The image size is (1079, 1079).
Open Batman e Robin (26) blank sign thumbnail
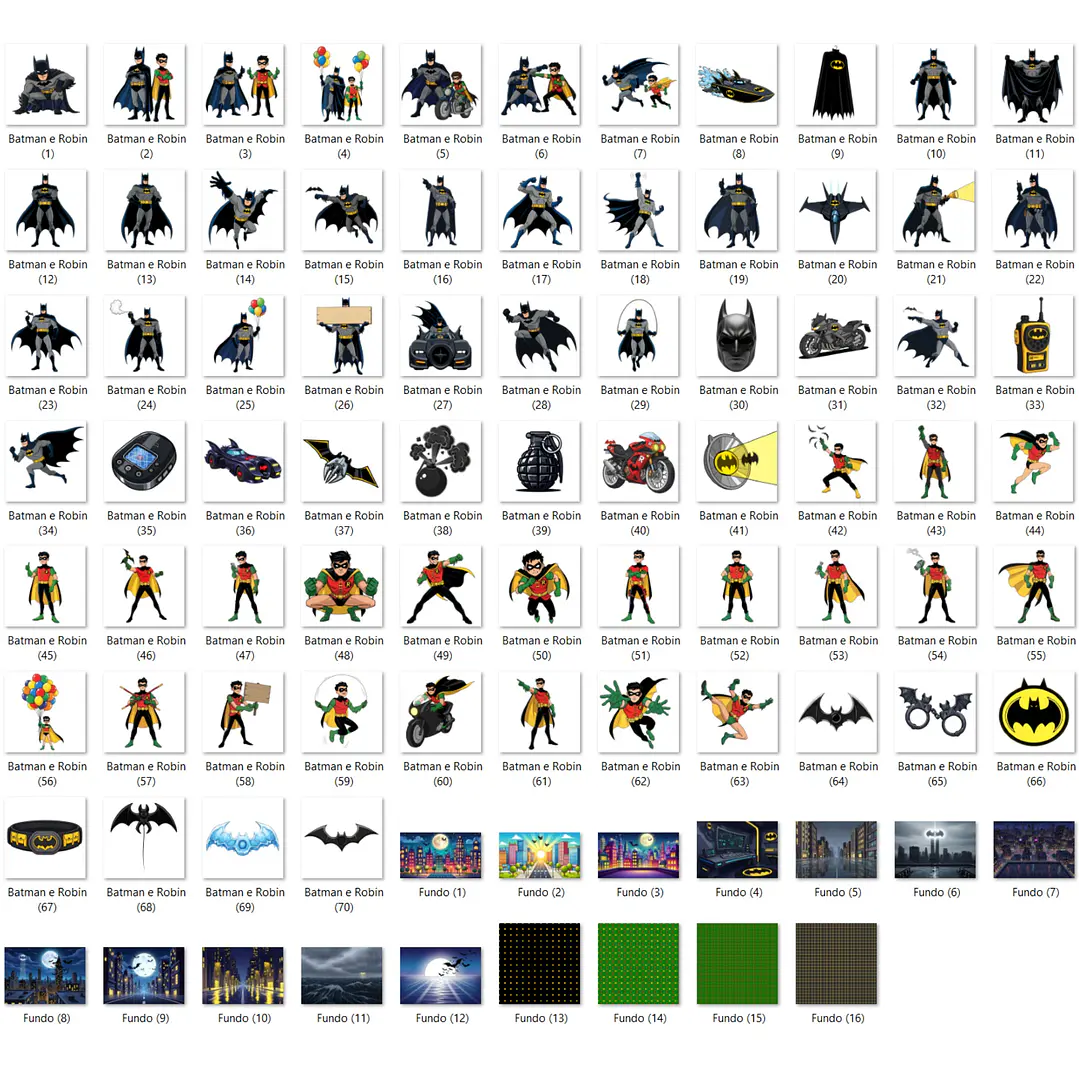click(x=343, y=336)
